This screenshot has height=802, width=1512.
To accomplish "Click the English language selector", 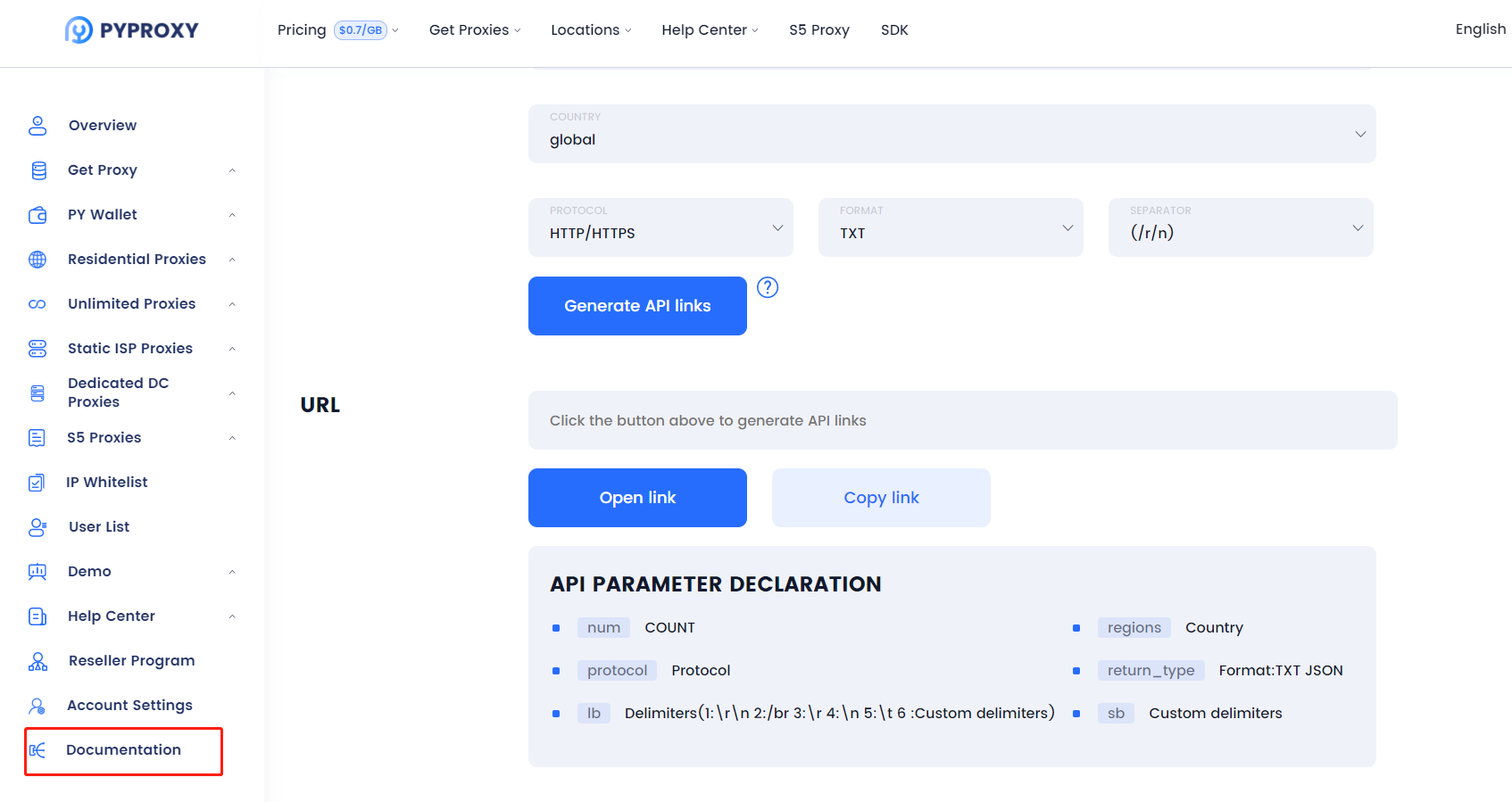I will [x=1480, y=29].
